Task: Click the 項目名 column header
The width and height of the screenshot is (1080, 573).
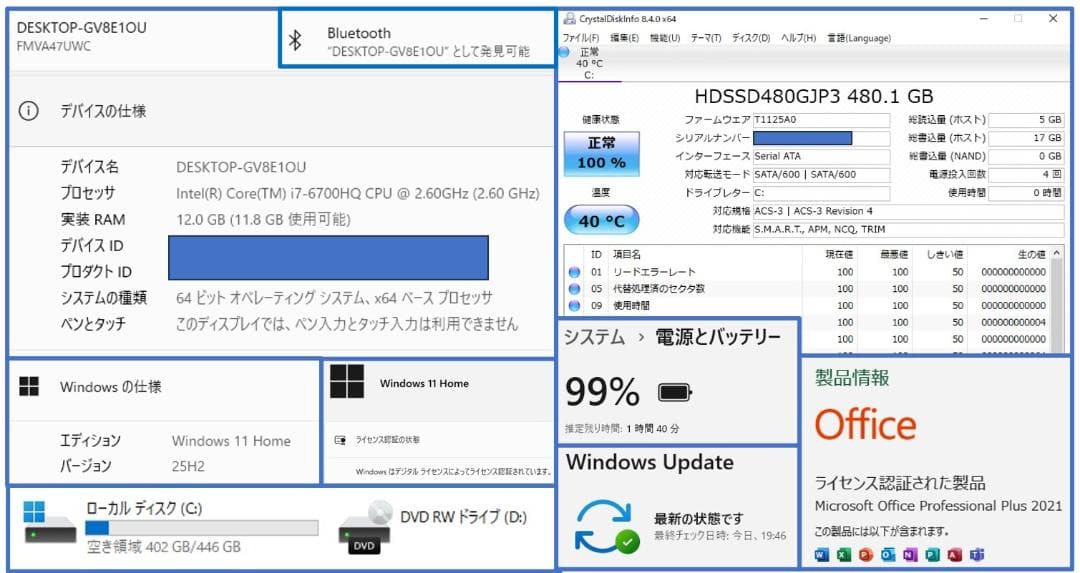Action: click(x=627, y=255)
